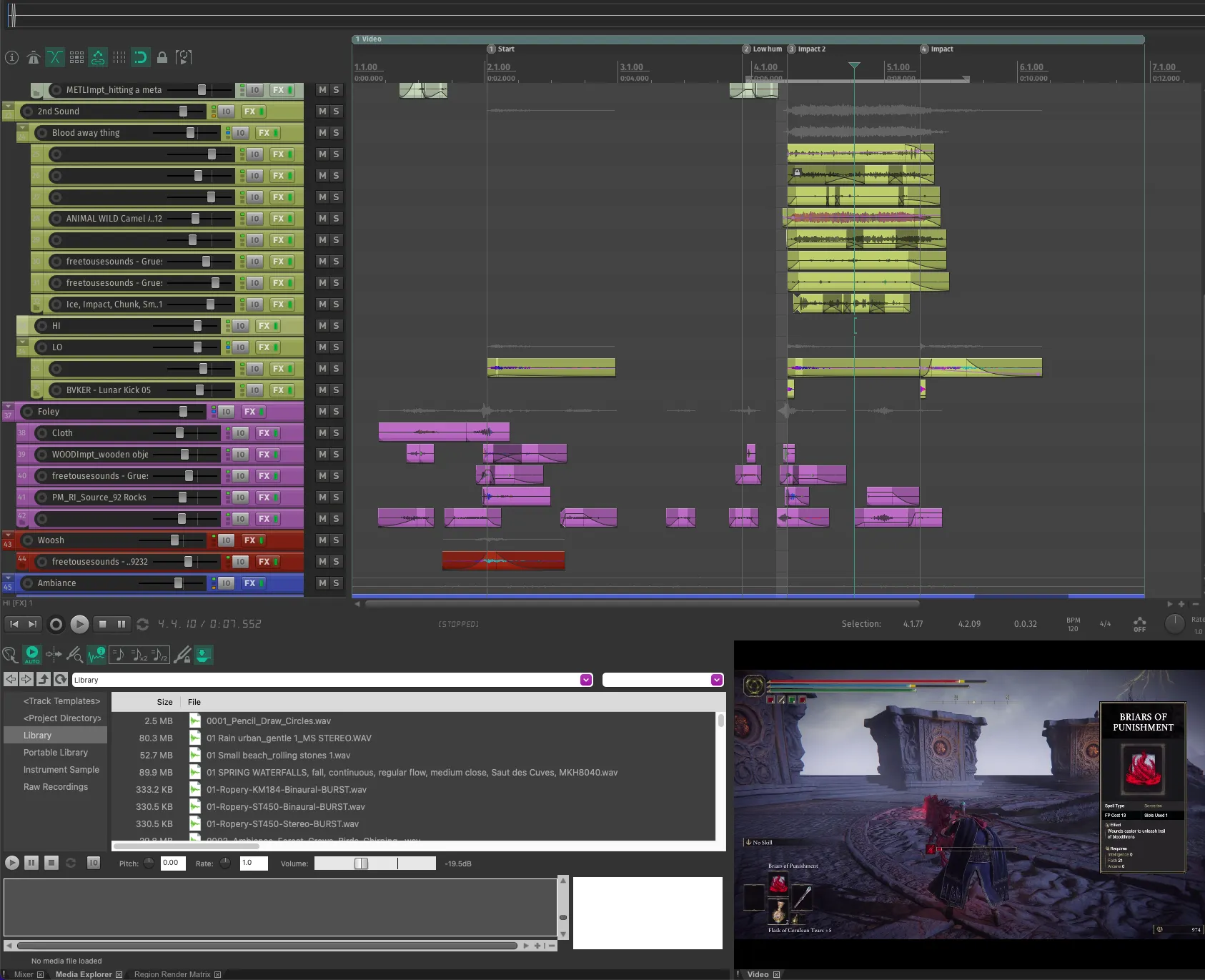Toggle the ripple editing toolbar icon

click(99, 57)
